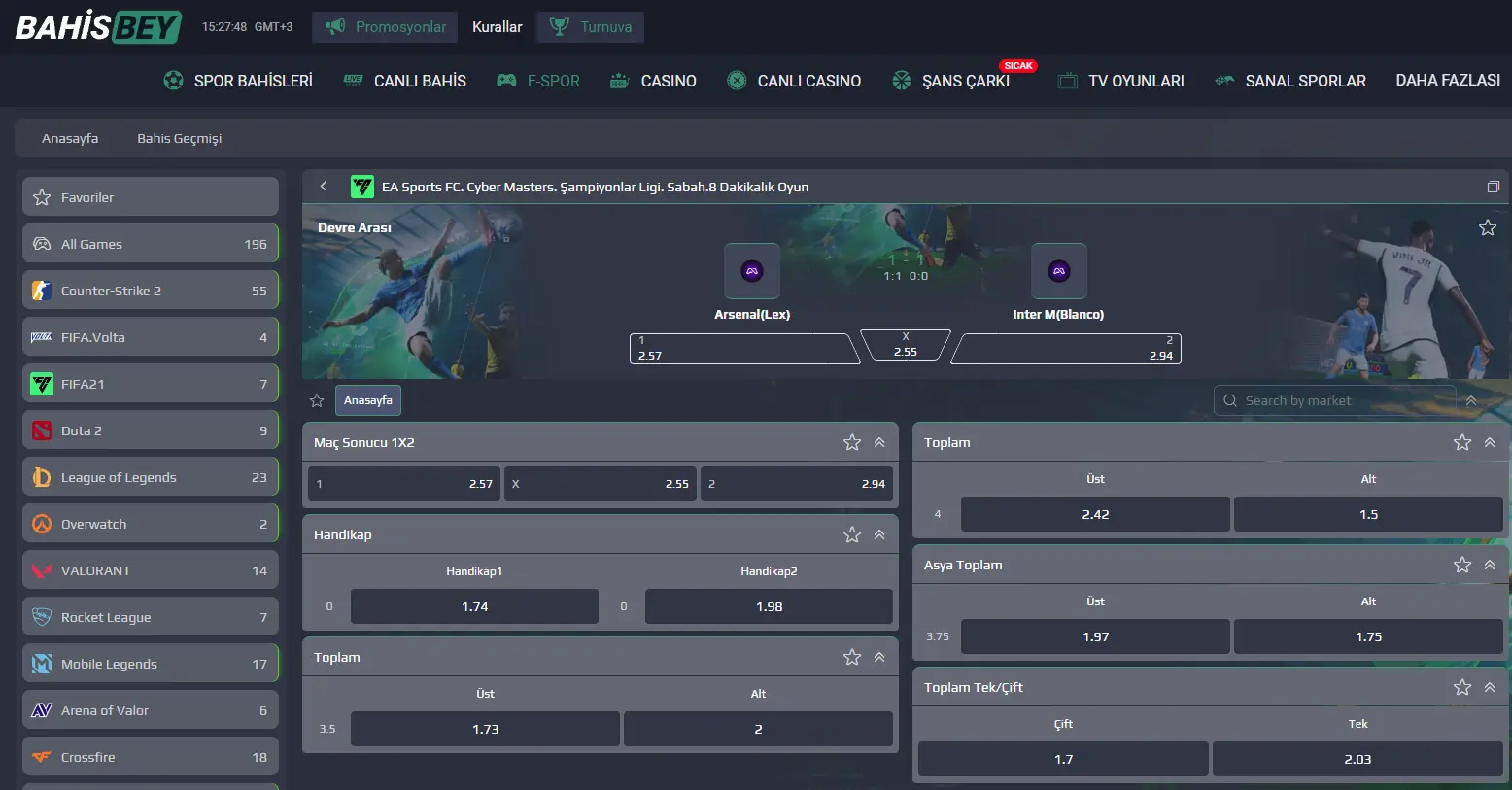This screenshot has width=1512, height=790.
Task: Collapse all markets with the chevron beside search
Action: (1471, 400)
